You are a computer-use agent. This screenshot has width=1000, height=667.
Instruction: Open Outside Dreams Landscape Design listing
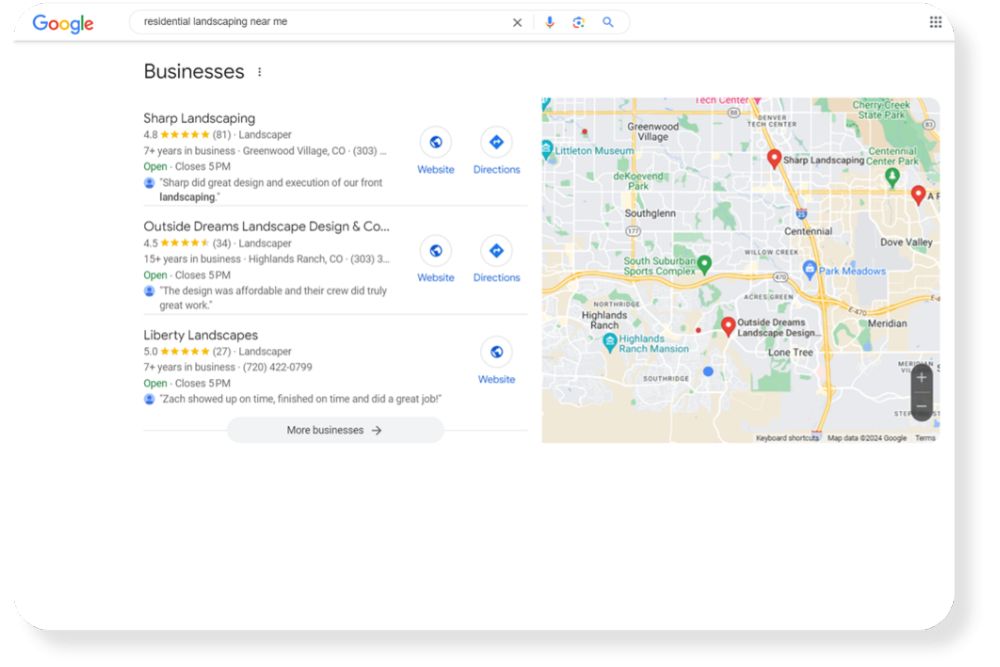(x=266, y=226)
